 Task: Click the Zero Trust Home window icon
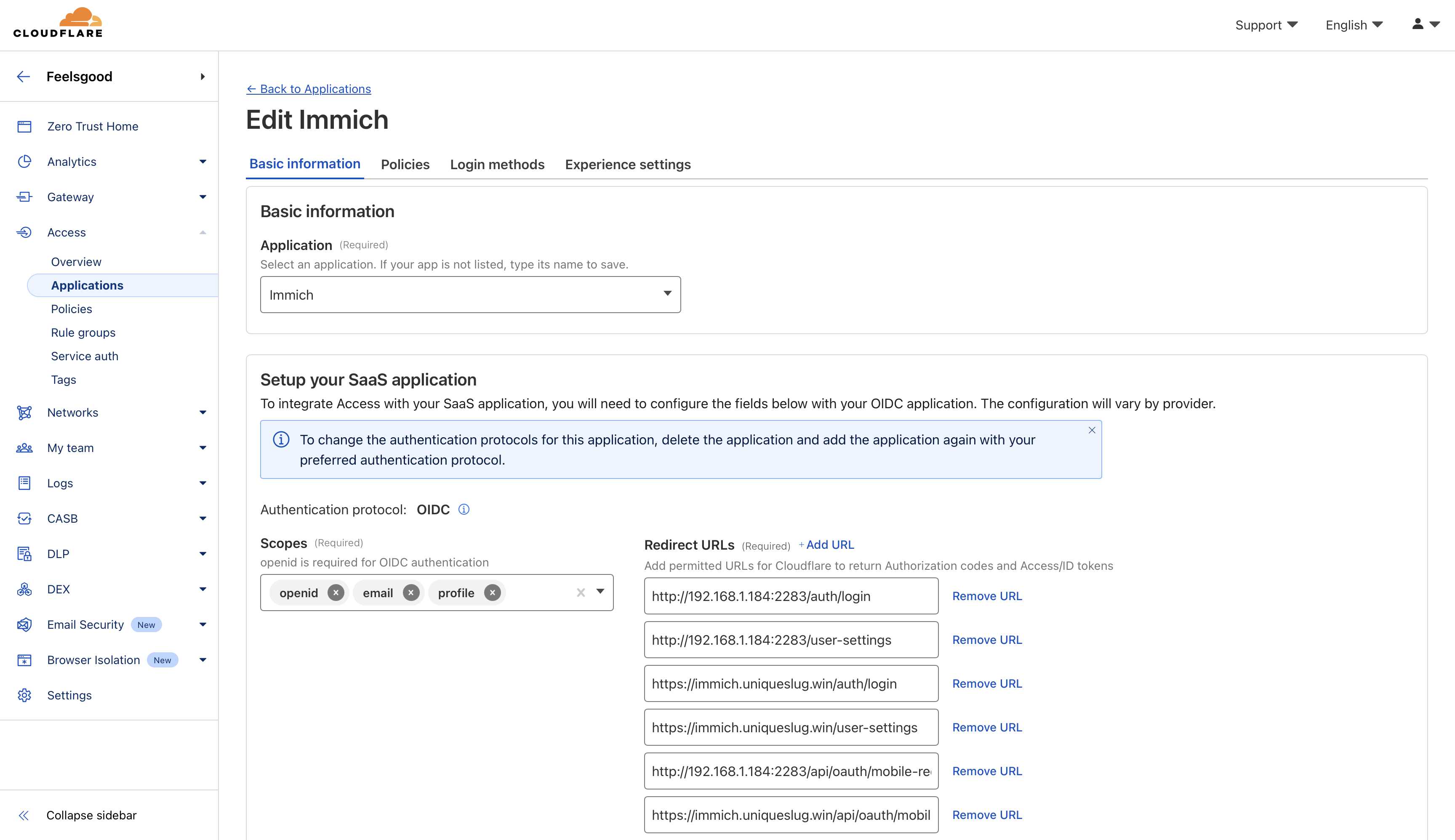pyautogui.click(x=24, y=126)
